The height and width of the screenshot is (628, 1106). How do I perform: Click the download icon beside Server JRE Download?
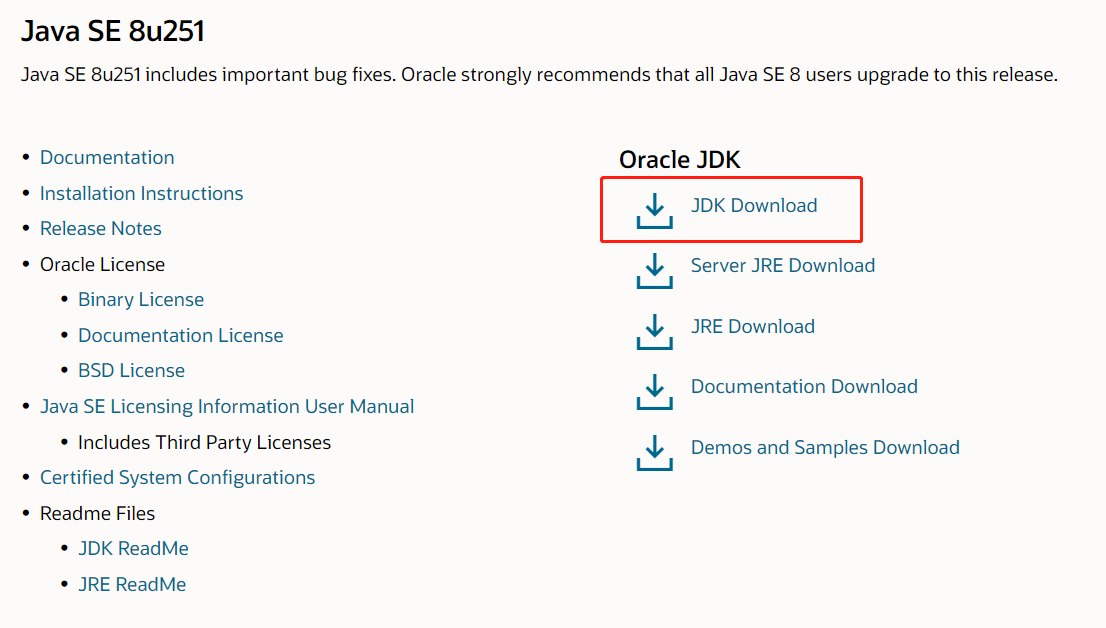655,271
